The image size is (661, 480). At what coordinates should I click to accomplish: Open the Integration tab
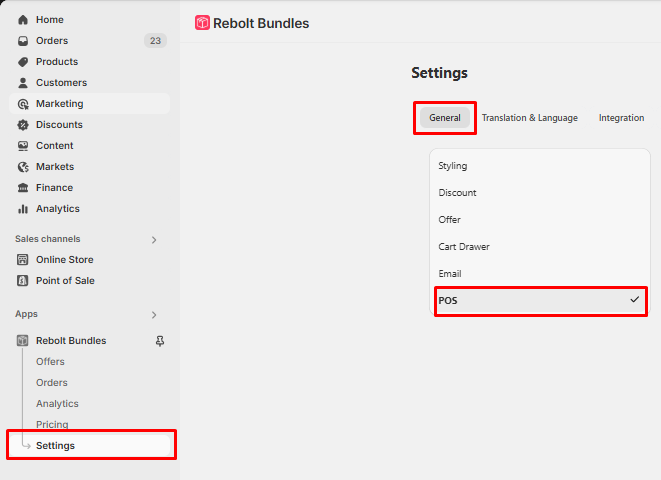621,118
